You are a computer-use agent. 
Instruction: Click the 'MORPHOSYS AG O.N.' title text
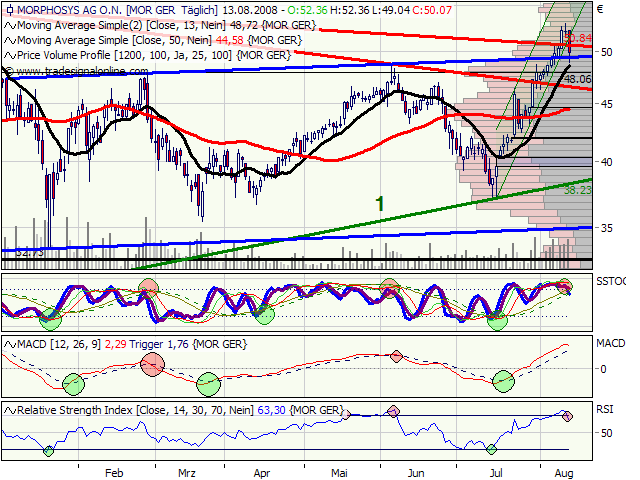tap(69, 10)
